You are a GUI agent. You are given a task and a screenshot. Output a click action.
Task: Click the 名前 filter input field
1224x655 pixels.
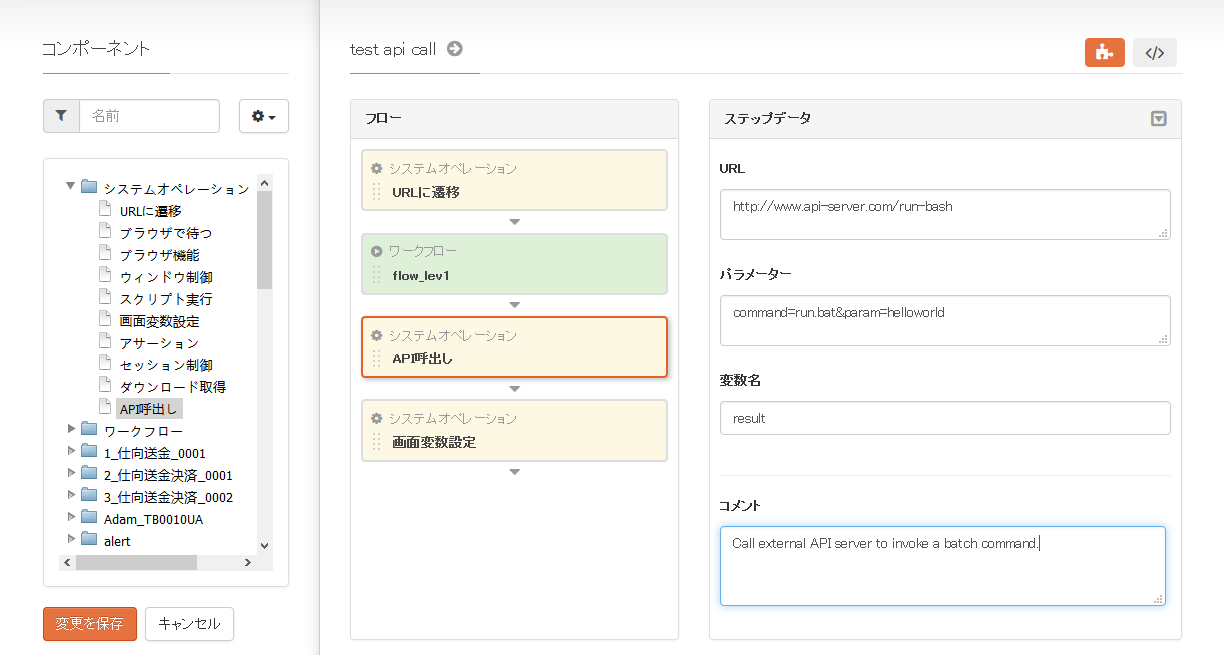pyautogui.click(x=149, y=116)
